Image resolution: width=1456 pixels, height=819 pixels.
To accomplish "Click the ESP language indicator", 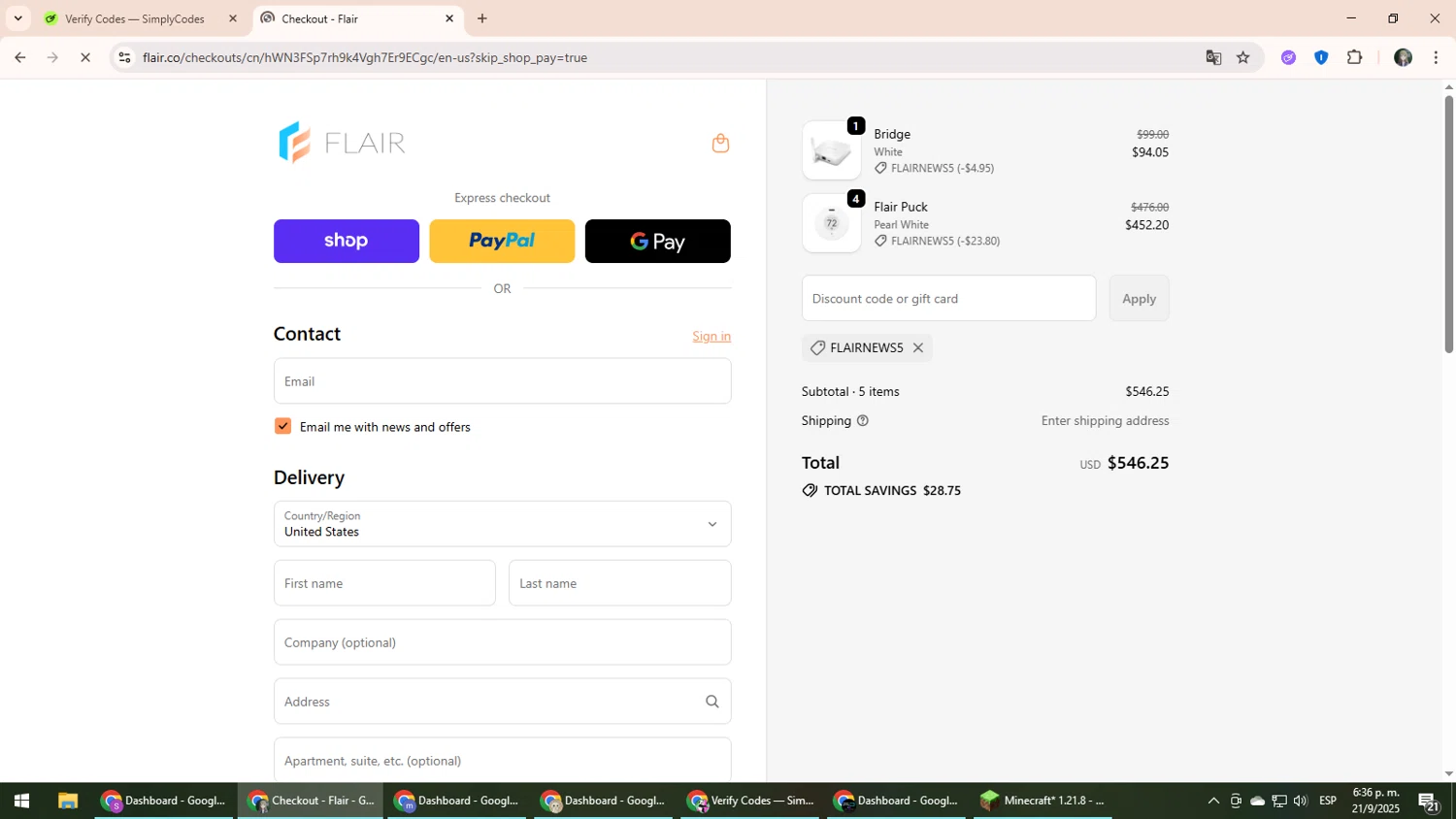I will (x=1328, y=801).
